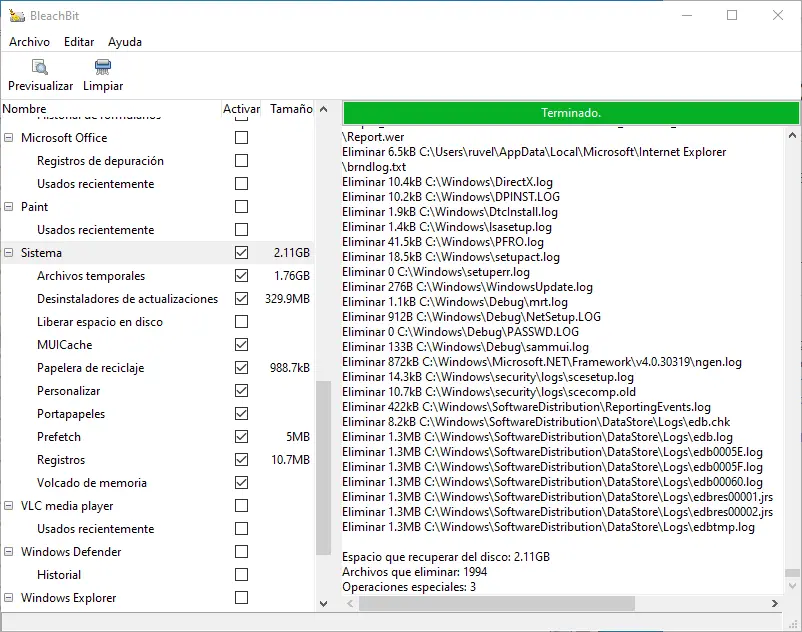Screen dimensions: 802x632
Task: Select the Portapapeles tree item
Action: point(71,414)
